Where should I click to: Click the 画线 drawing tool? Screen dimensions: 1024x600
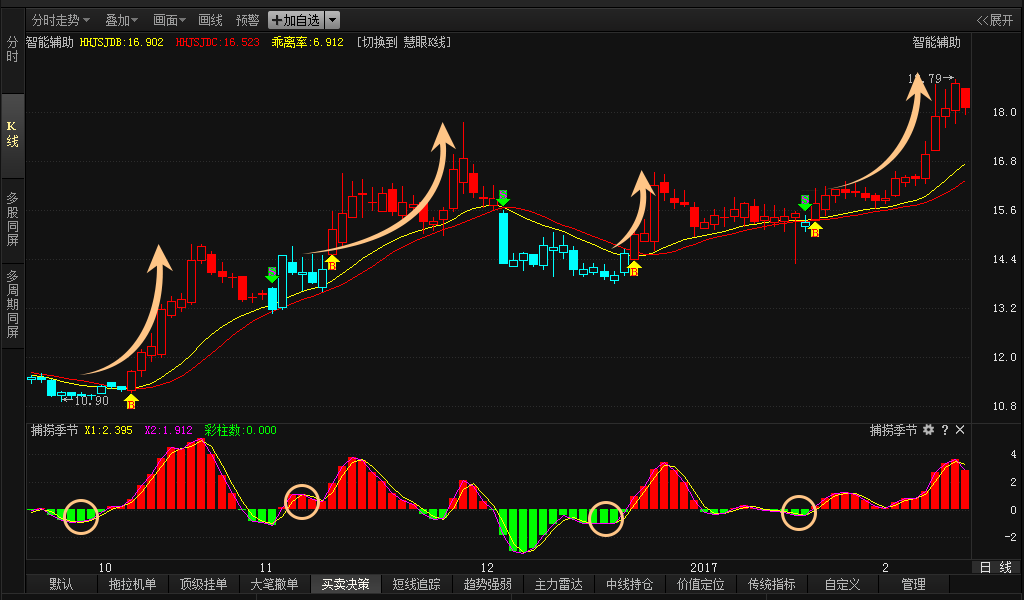click(x=211, y=20)
